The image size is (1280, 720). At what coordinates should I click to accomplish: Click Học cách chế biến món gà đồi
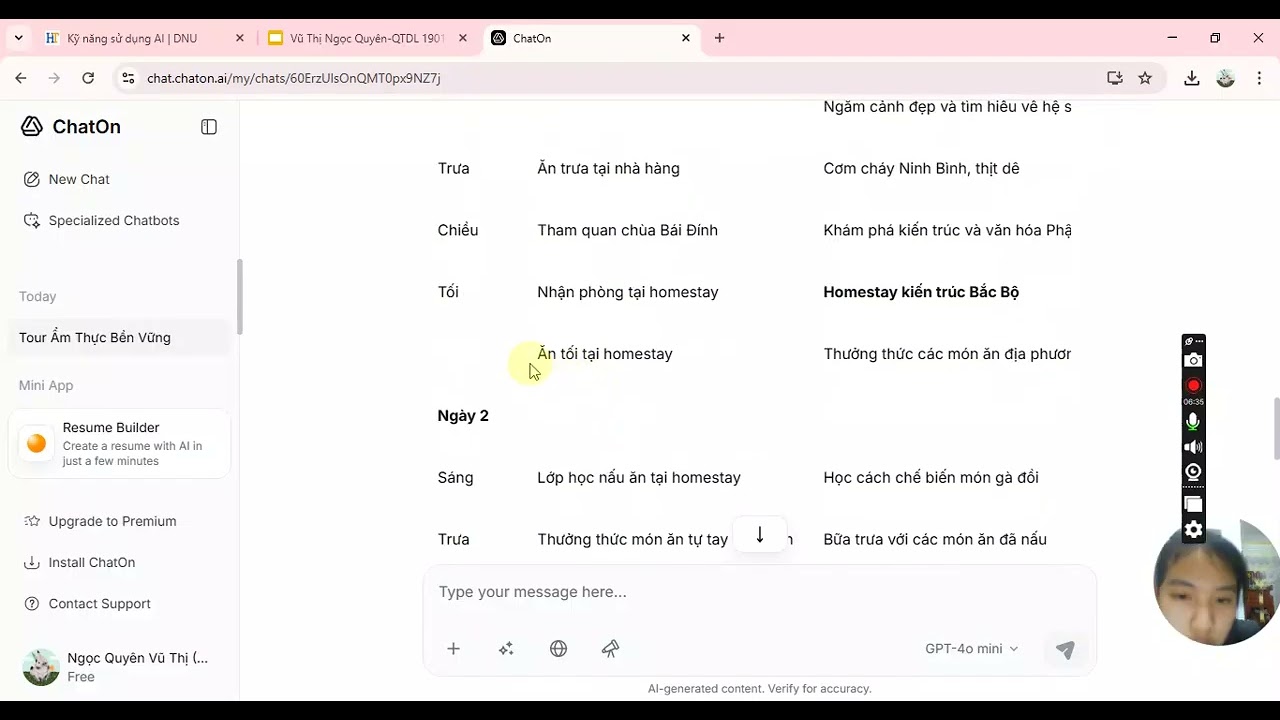click(x=931, y=477)
